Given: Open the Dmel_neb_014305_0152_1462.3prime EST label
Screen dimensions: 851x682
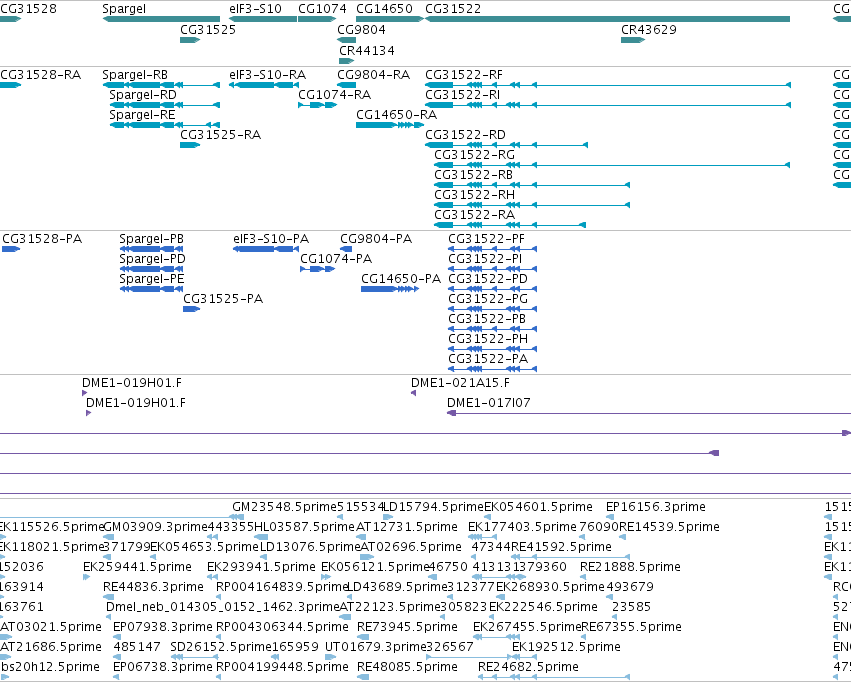Looking at the screenshot, I should tap(223, 607).
